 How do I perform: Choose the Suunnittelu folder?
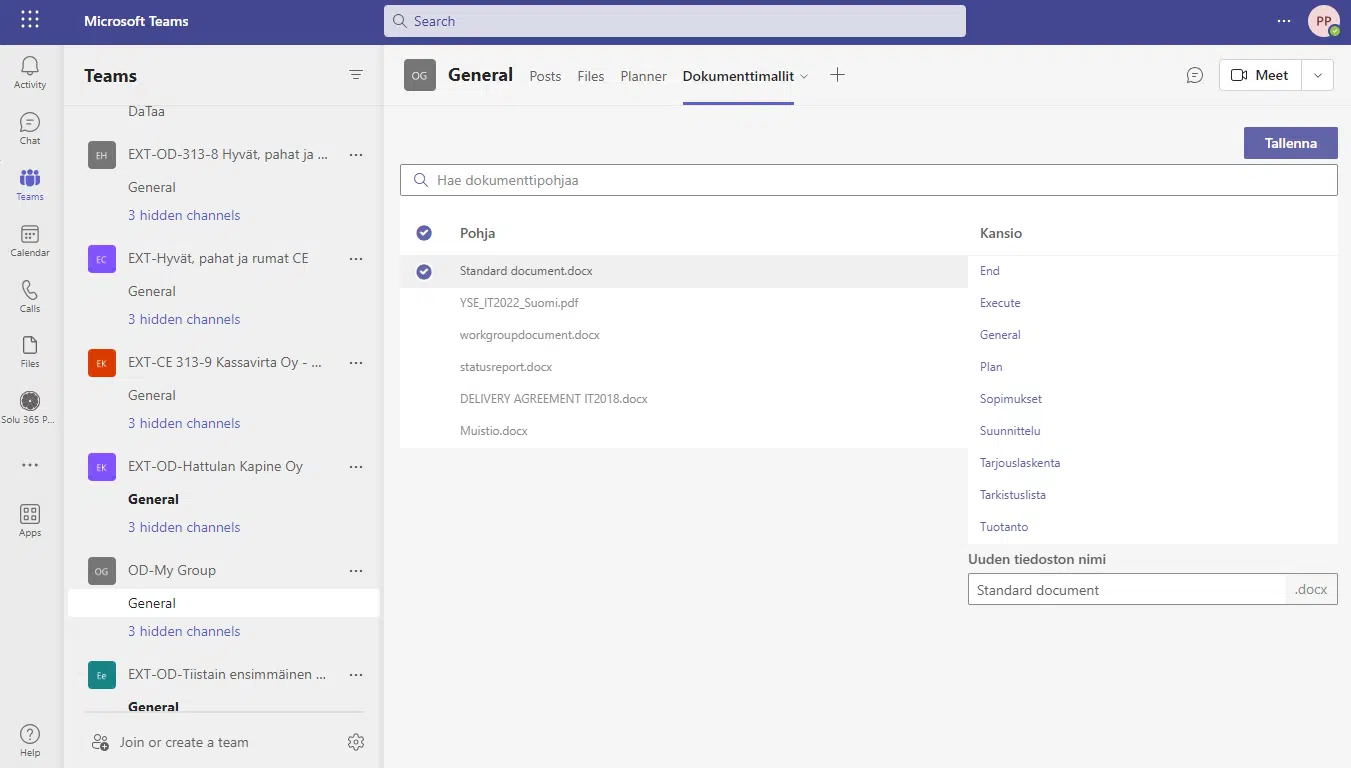pyautogui.click(x=1010, y=431)
